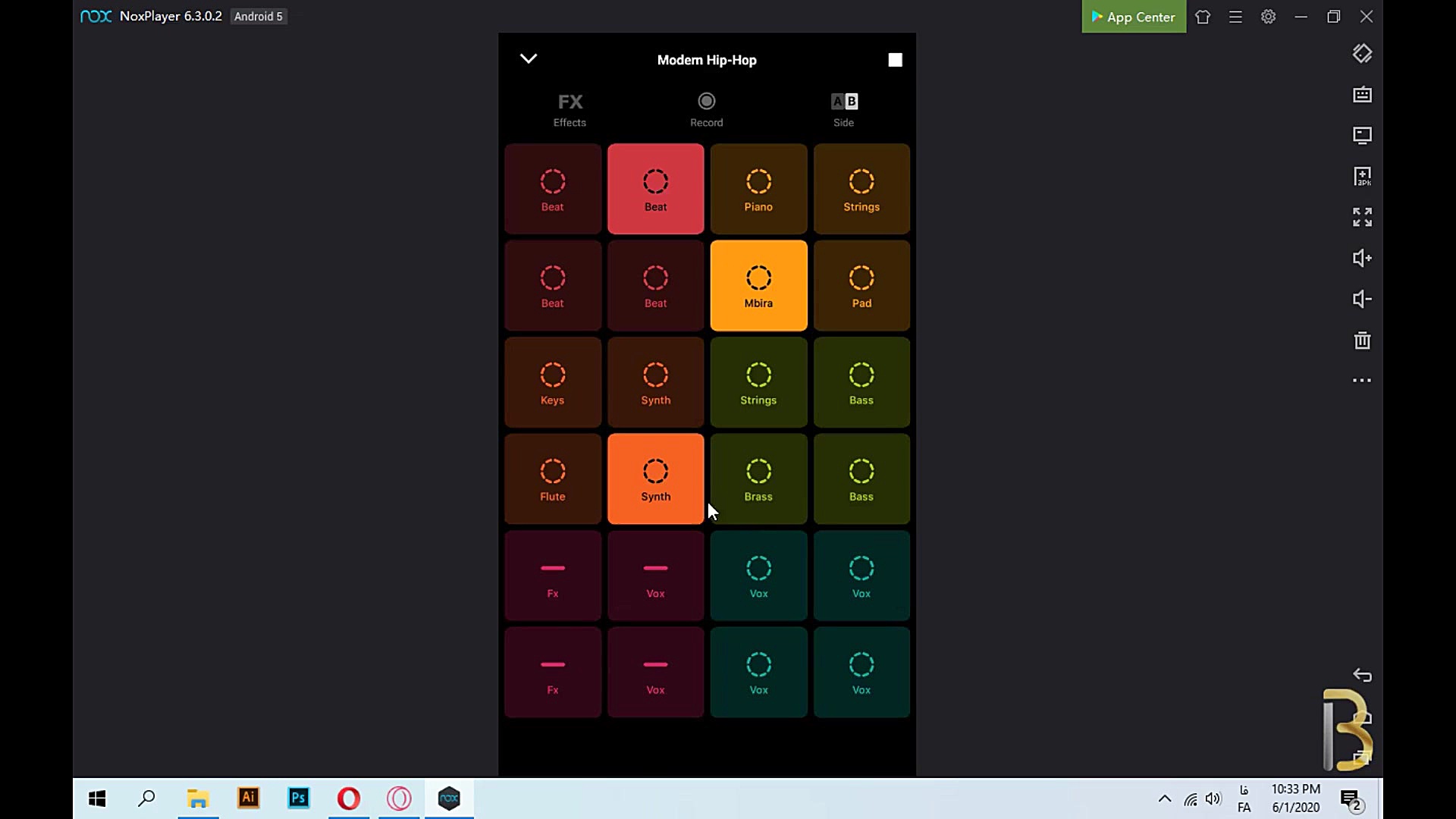Expand the Nox sidebar more options ellipsis

tap(1362, 381)
